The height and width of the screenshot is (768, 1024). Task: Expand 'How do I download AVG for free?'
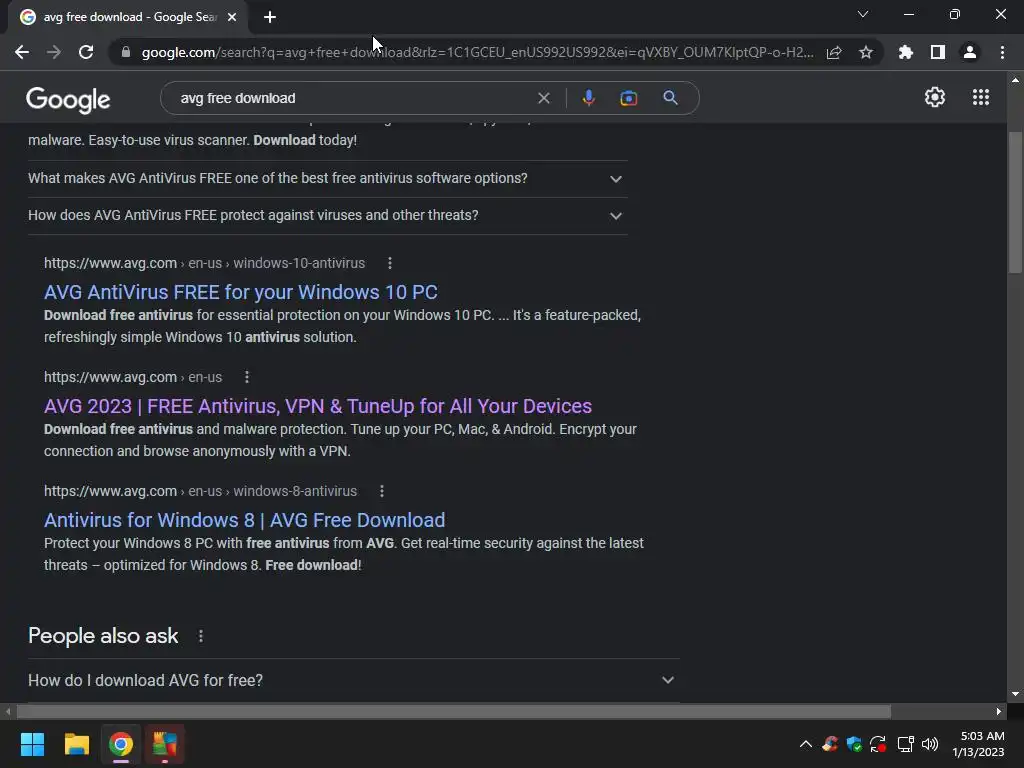click(x=353, y=680)
